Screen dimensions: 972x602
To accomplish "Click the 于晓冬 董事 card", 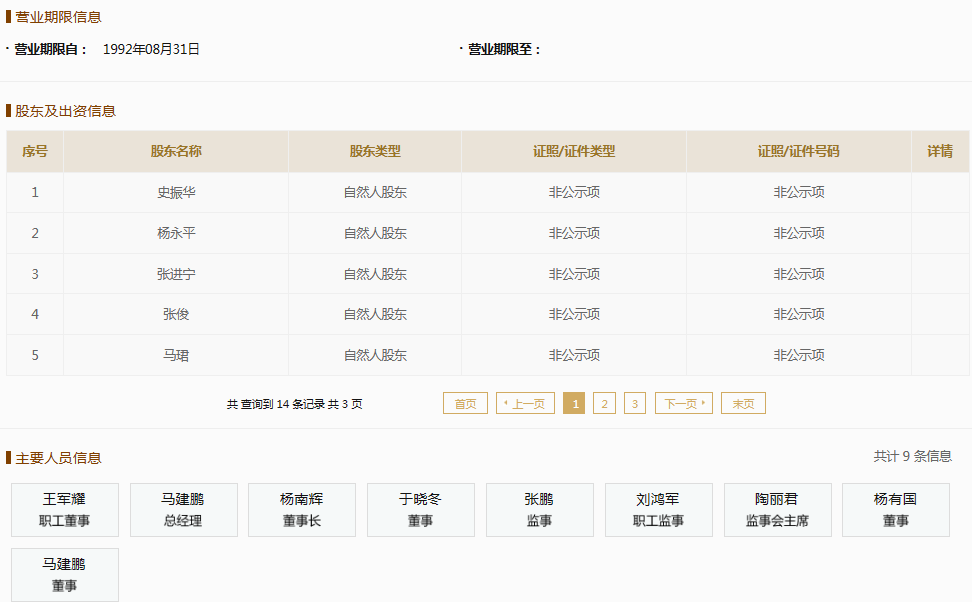I will tap(421, 510).
